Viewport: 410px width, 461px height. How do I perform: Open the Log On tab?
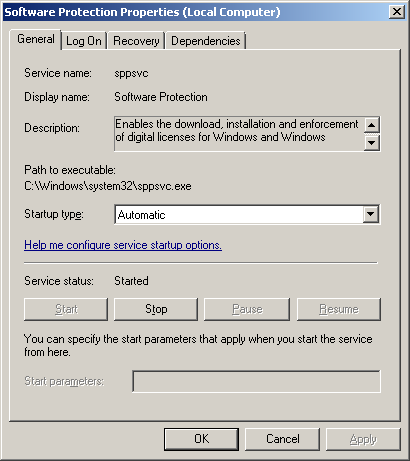pyautogui.click(x=84, y=41)
